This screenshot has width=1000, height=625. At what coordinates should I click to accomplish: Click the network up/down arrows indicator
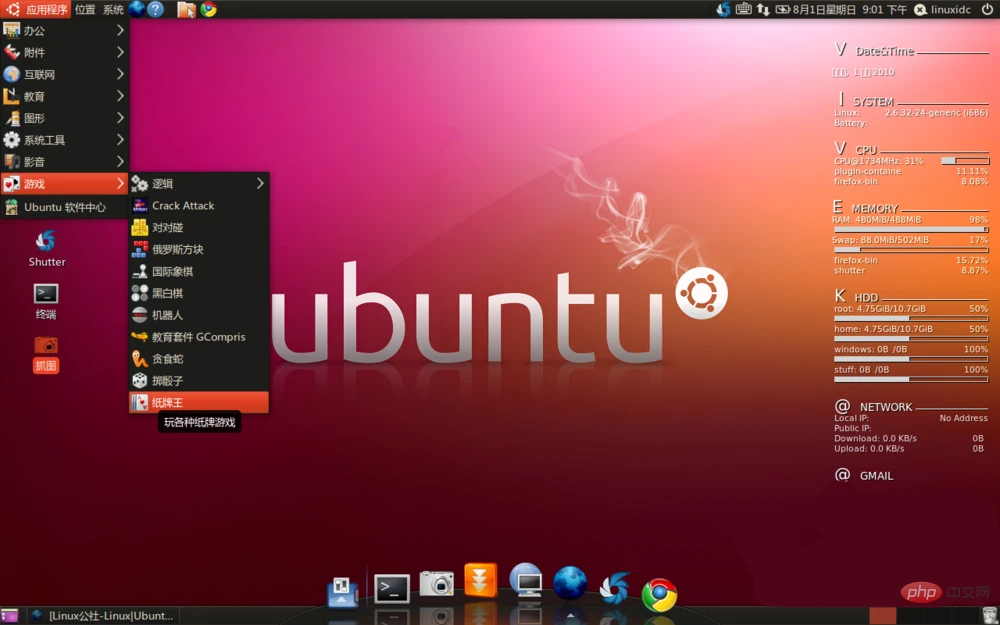coord(763,9)
